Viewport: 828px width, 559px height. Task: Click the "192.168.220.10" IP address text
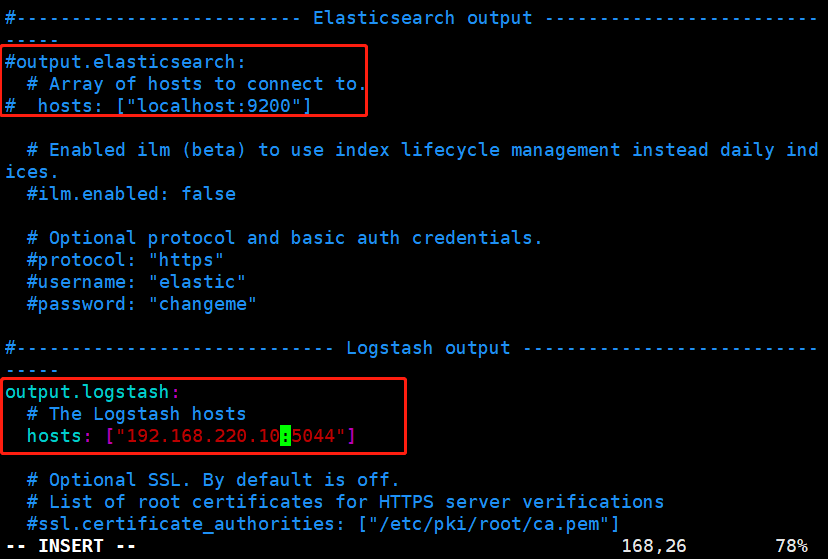(203, 436)
